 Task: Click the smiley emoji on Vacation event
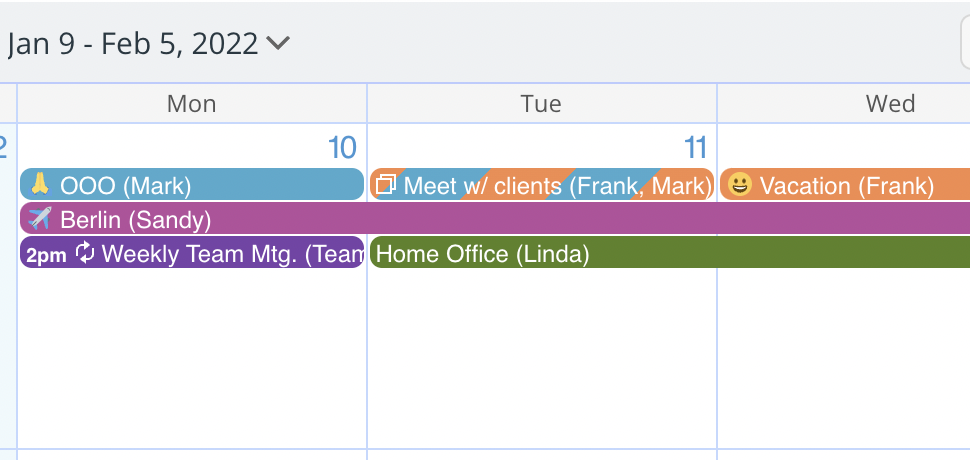coord(739,184)
